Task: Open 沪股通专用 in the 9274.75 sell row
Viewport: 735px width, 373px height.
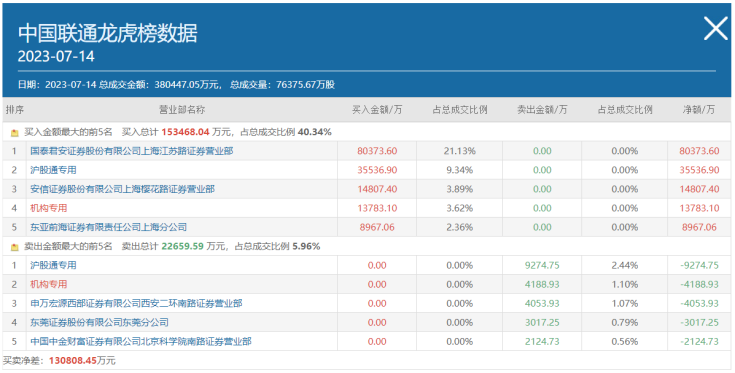Action: click(x=53, y=265)
